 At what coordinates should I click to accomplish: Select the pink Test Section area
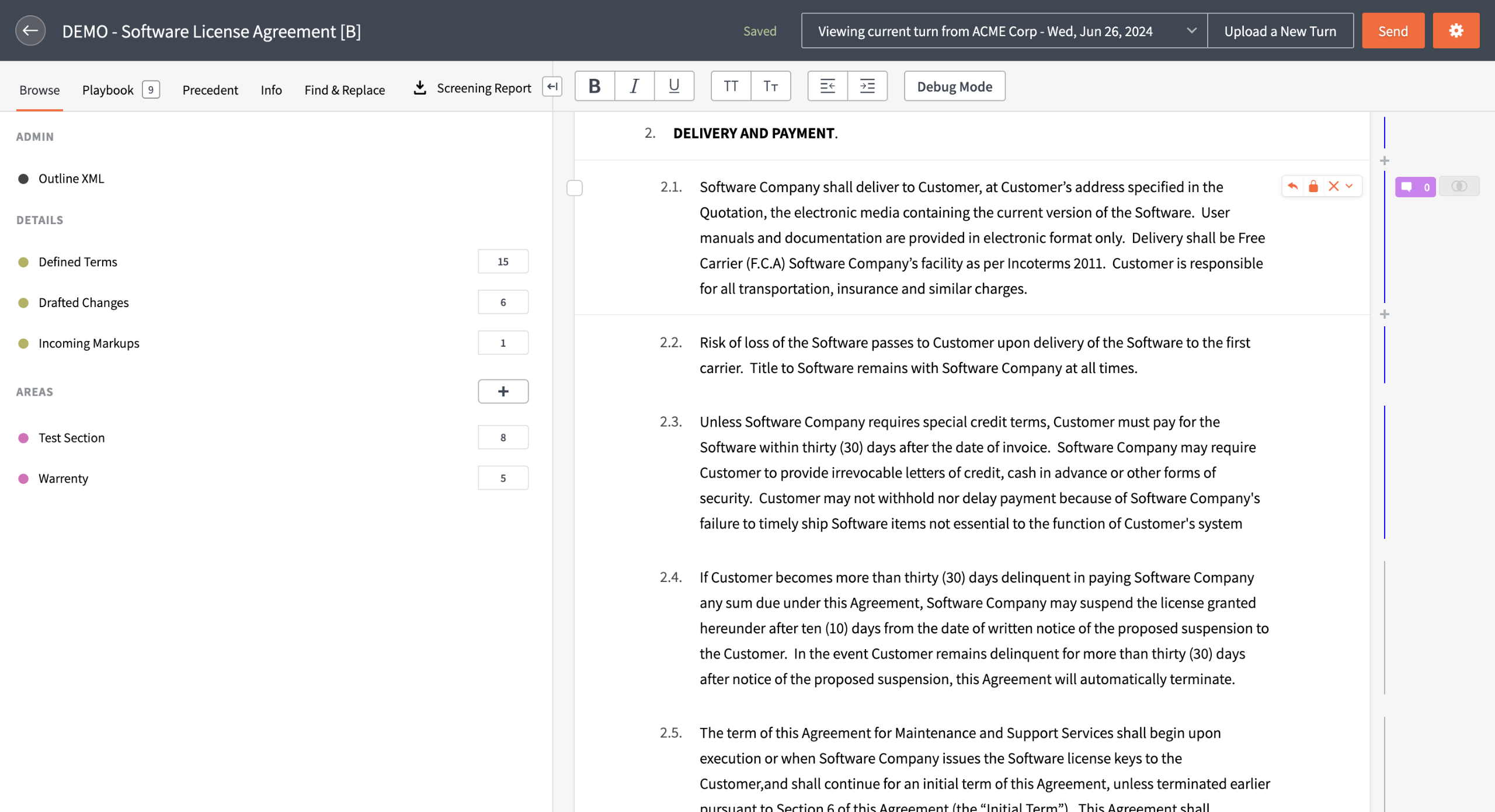click(71, 438)
